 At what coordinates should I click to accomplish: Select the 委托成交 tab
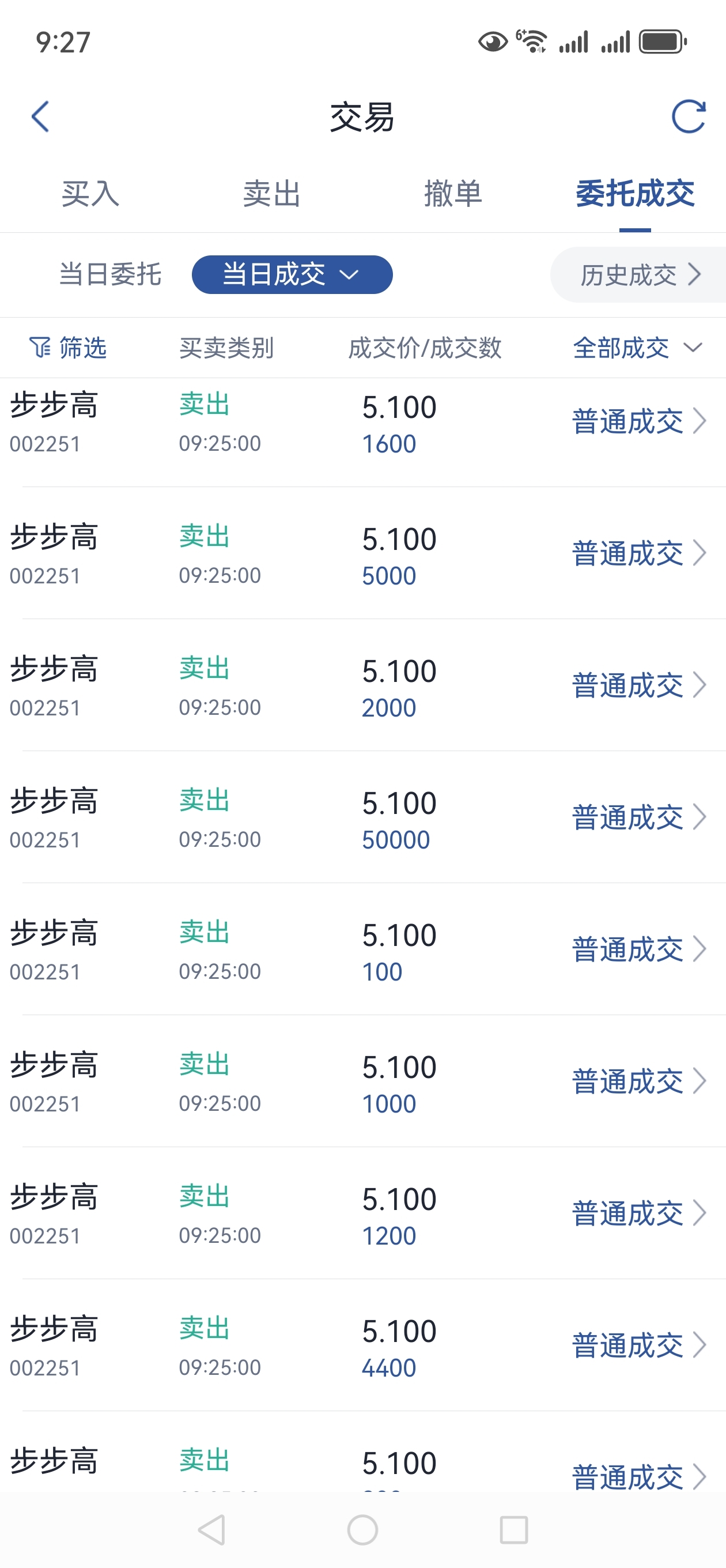[x=635, y=194]
